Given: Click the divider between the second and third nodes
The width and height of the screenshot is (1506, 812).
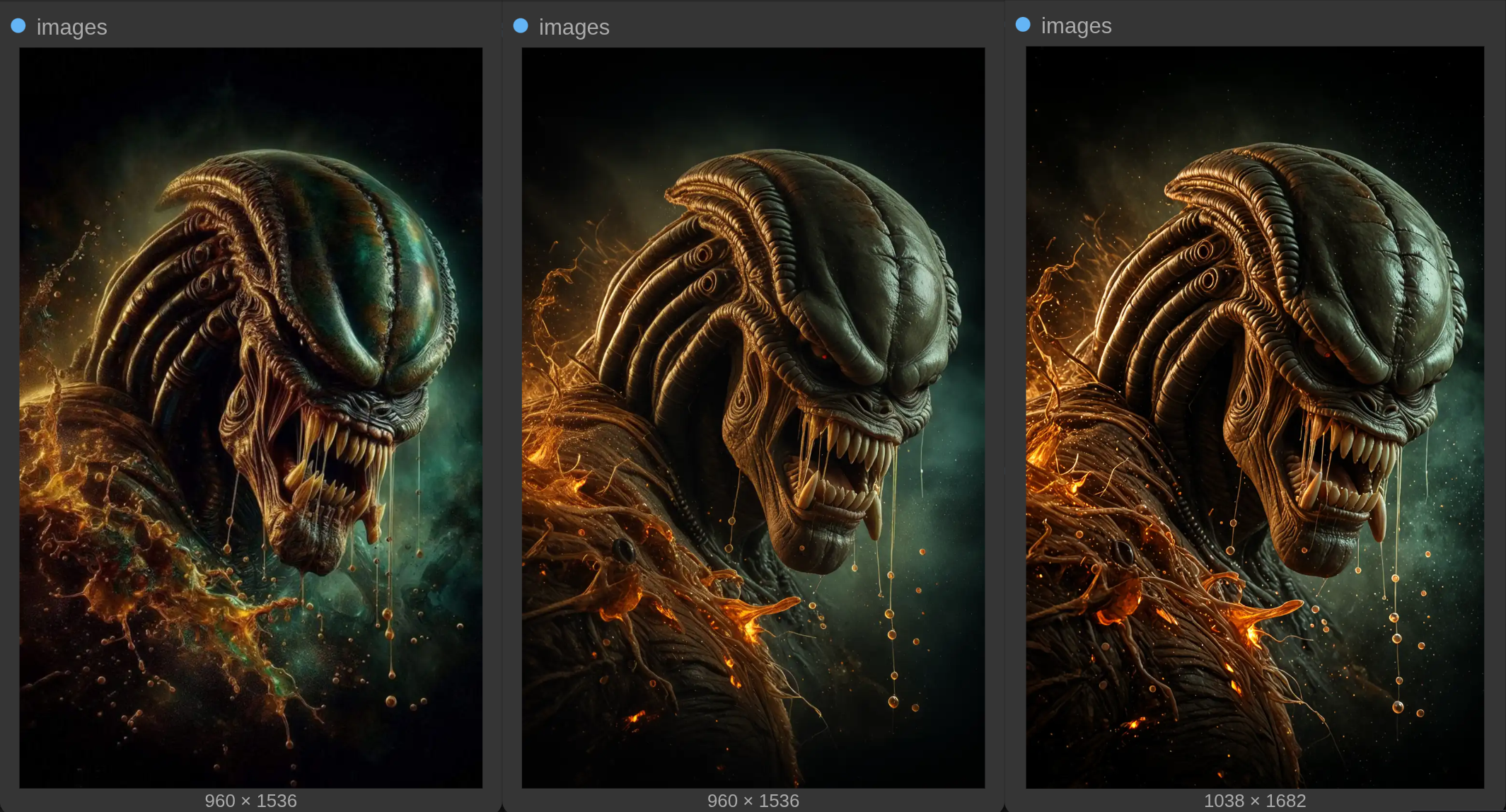Looking at the screenshot, I should pyautogui.click(x=1004, y=406).
